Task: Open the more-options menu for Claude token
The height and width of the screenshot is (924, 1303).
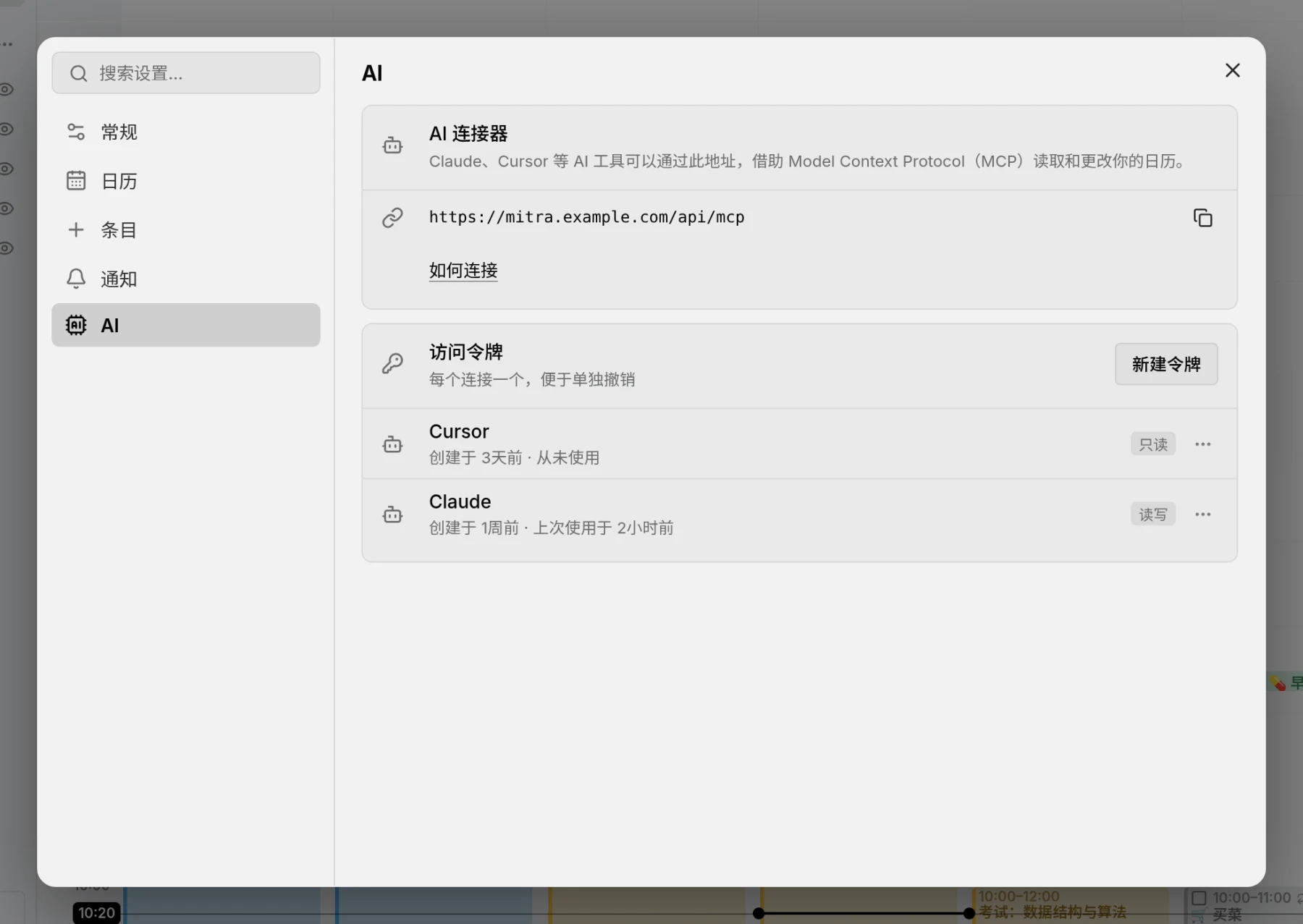Action: (x=1202, y=514)
